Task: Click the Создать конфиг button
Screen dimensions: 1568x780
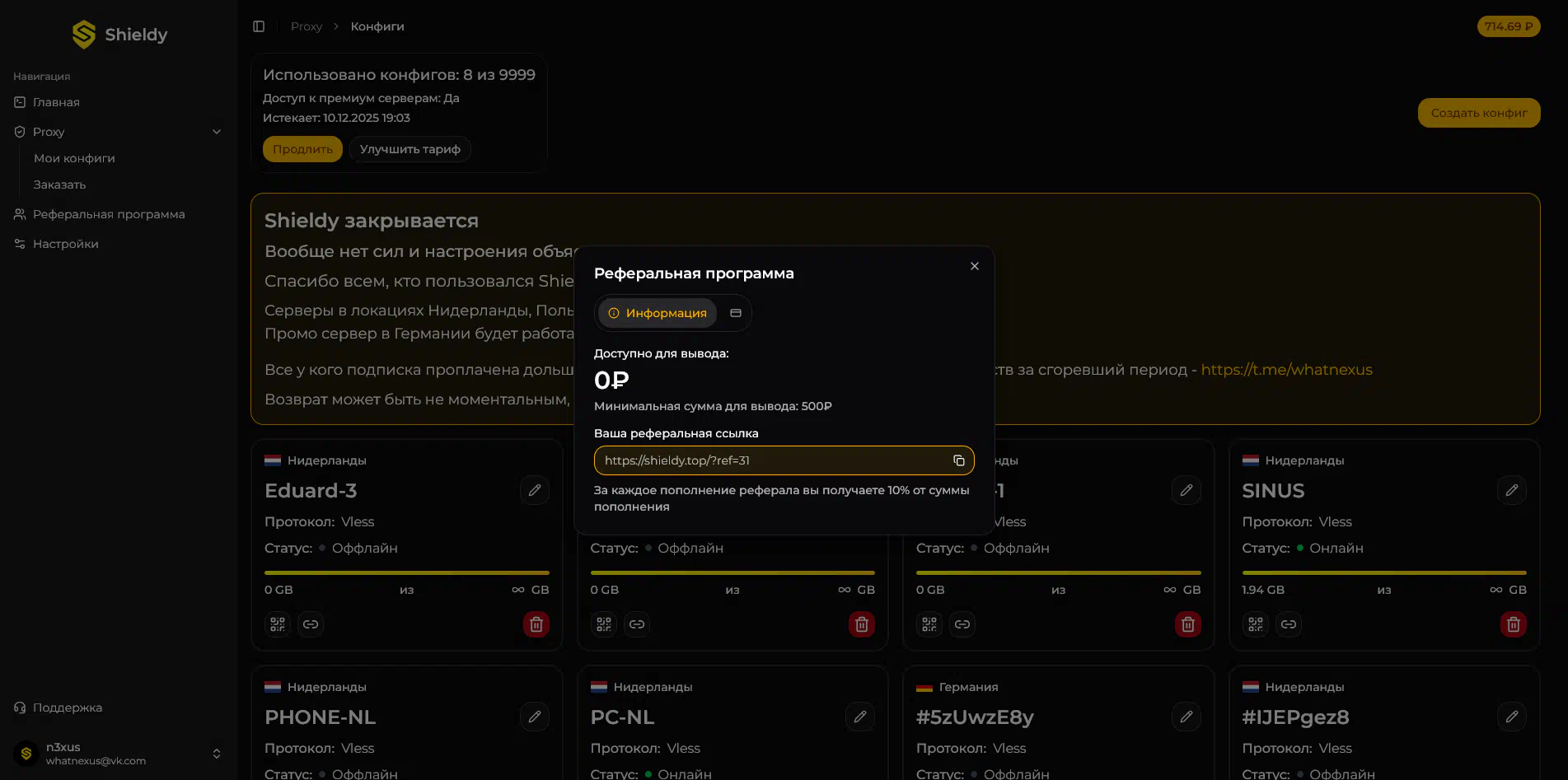Action: coord(1478,113)
